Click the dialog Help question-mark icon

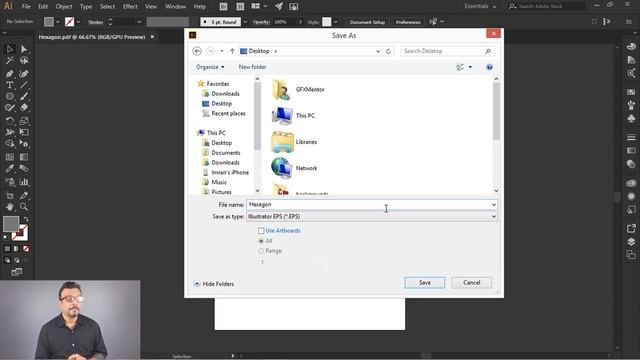(489, 67)
